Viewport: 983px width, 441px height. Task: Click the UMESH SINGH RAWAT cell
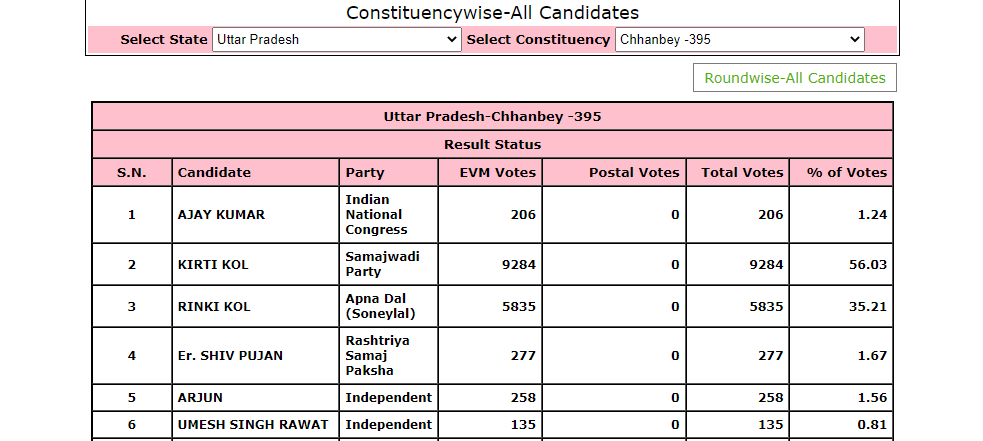pos(255,425)
